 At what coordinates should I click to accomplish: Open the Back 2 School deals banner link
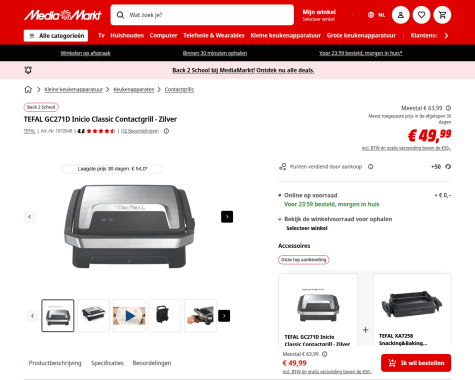(243, 70)
